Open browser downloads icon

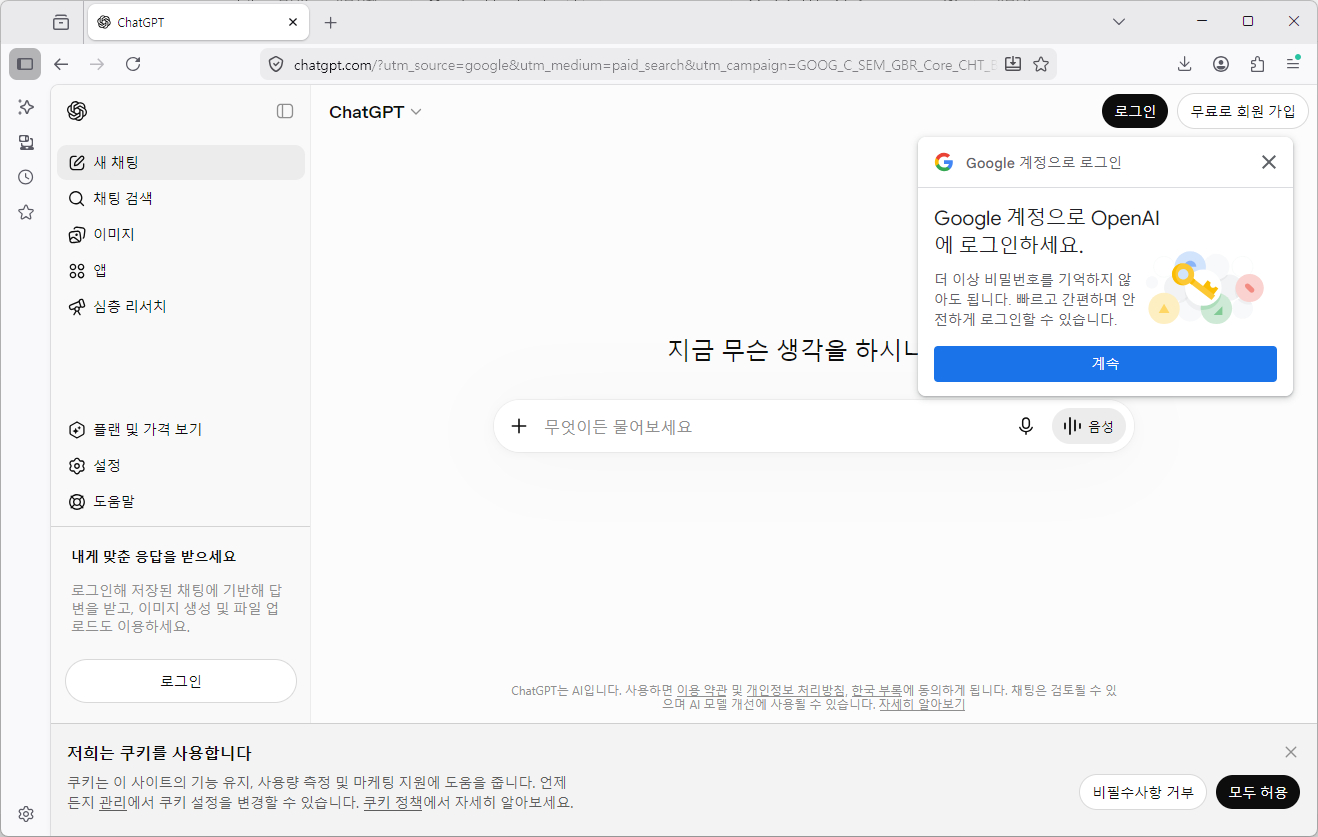pos(1184,64)
